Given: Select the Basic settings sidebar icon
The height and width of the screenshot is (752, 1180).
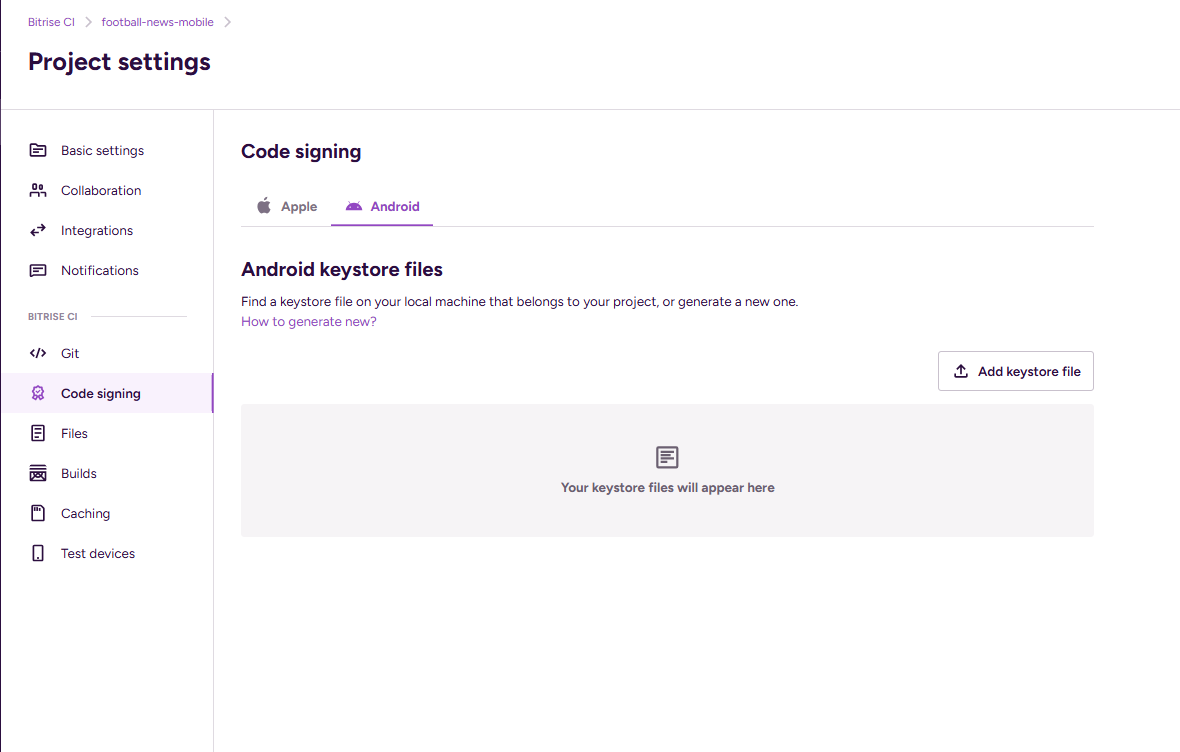Looking at the screenshot, I should (37, 150).
